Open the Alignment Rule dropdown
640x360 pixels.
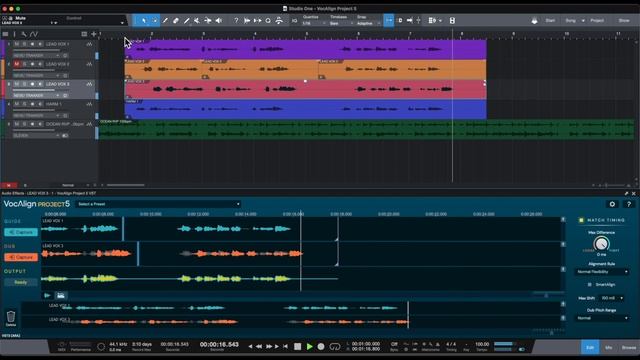tap(602, 272)
